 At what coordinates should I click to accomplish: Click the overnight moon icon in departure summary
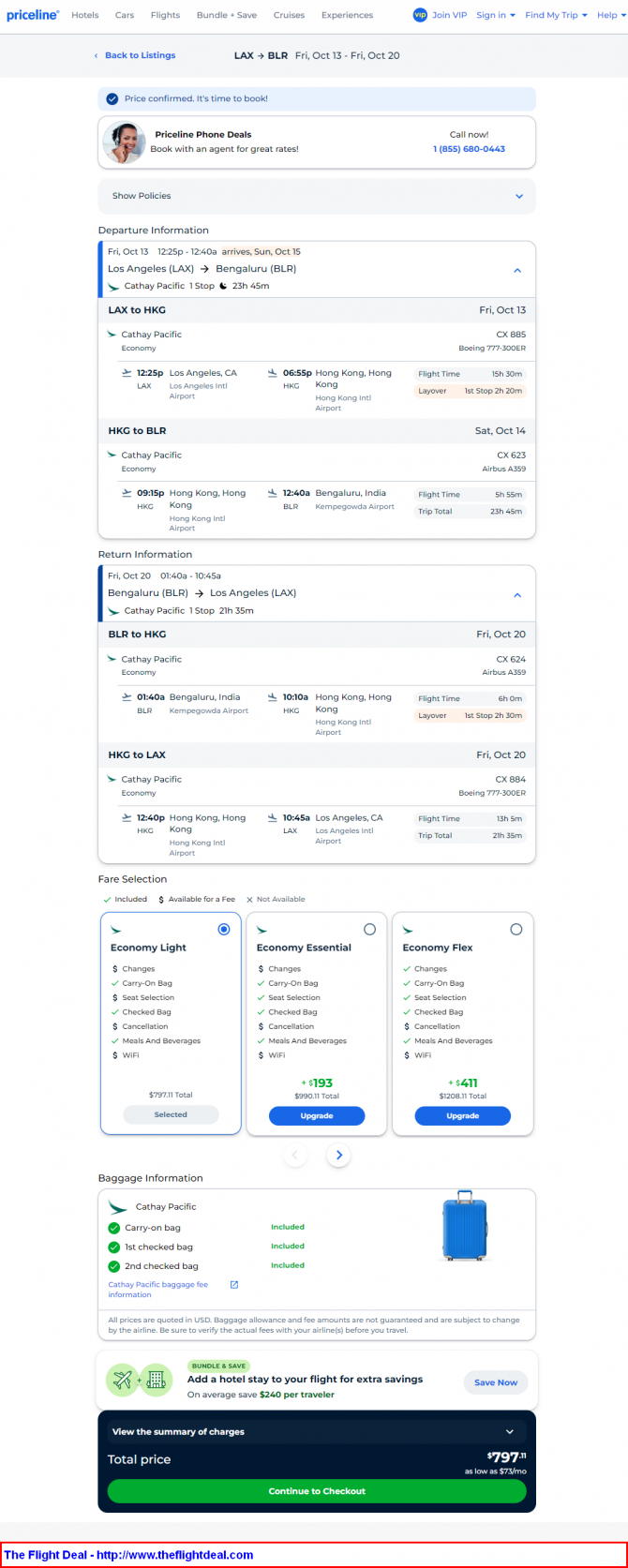coord(223,286)
